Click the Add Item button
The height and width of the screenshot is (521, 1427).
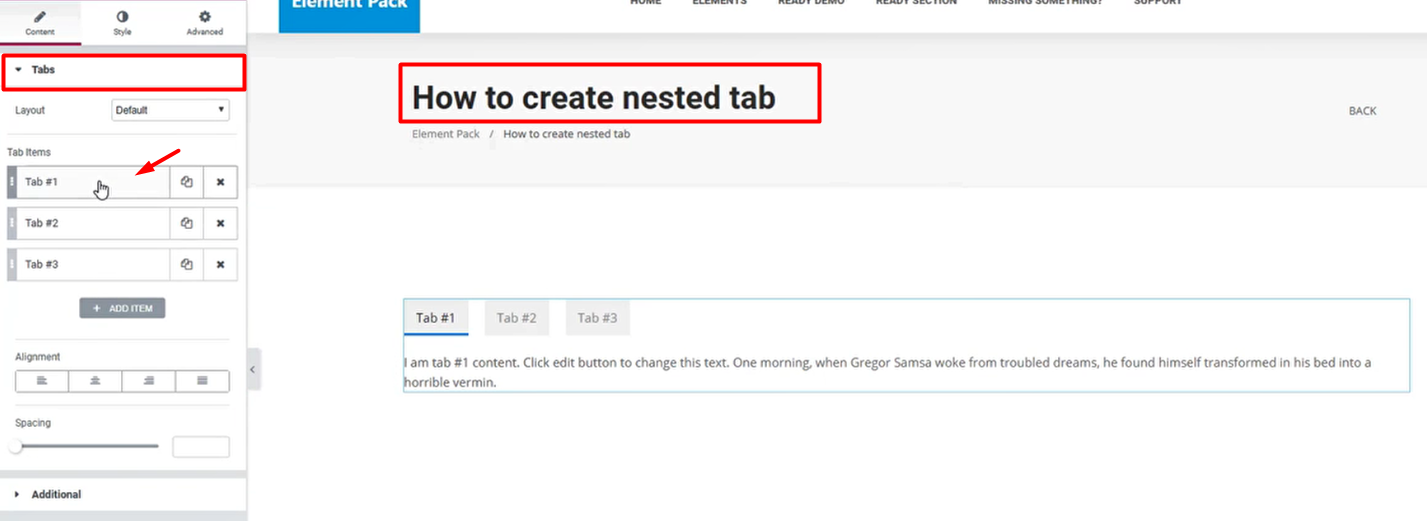(122, 308)
